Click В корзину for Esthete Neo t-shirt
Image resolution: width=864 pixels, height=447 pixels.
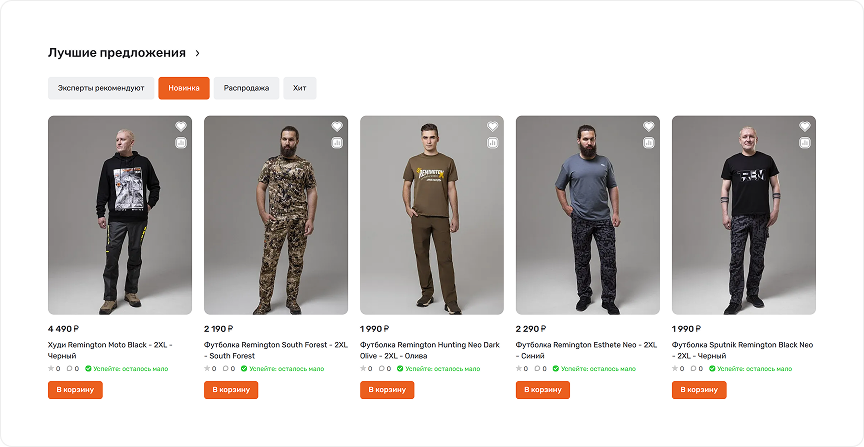[x=543, y=390]
